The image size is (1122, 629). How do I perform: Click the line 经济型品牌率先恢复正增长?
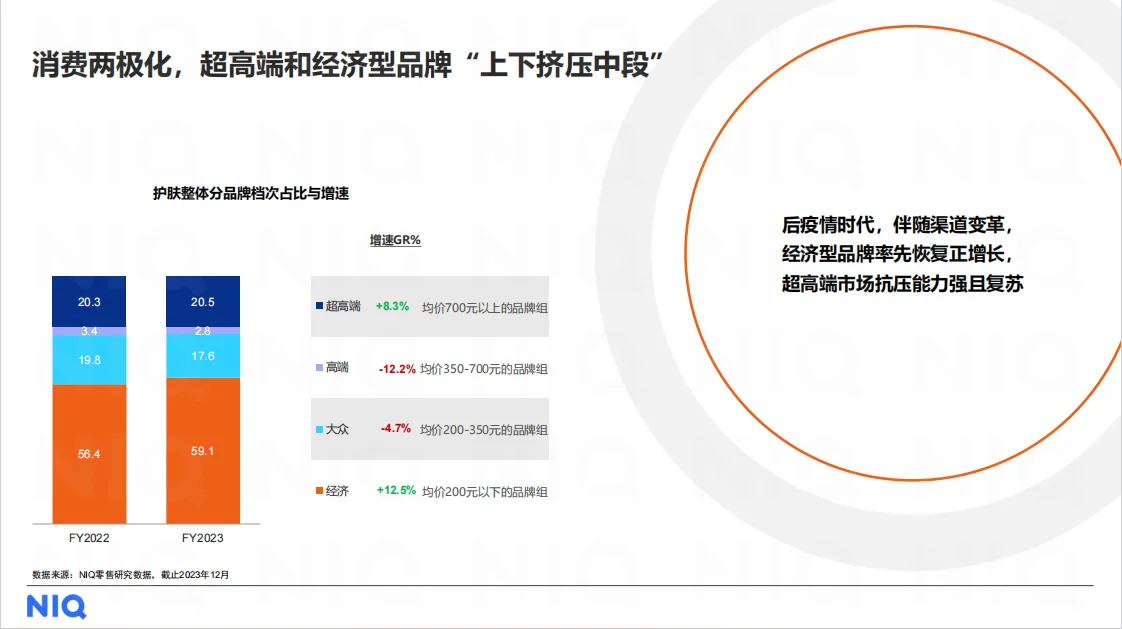point(898,254)
